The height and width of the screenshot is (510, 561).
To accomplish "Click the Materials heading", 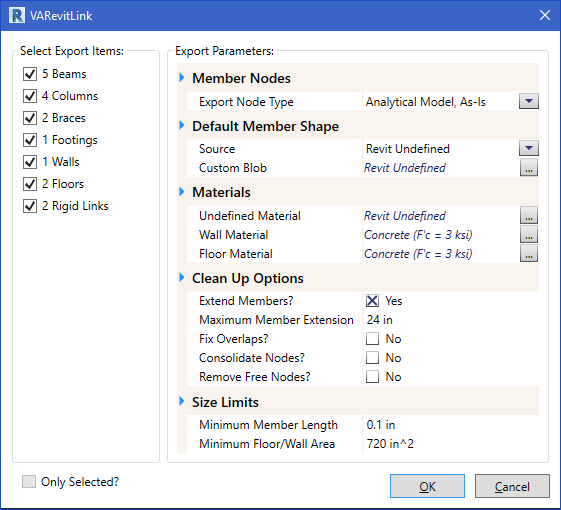I will point(221,192).
